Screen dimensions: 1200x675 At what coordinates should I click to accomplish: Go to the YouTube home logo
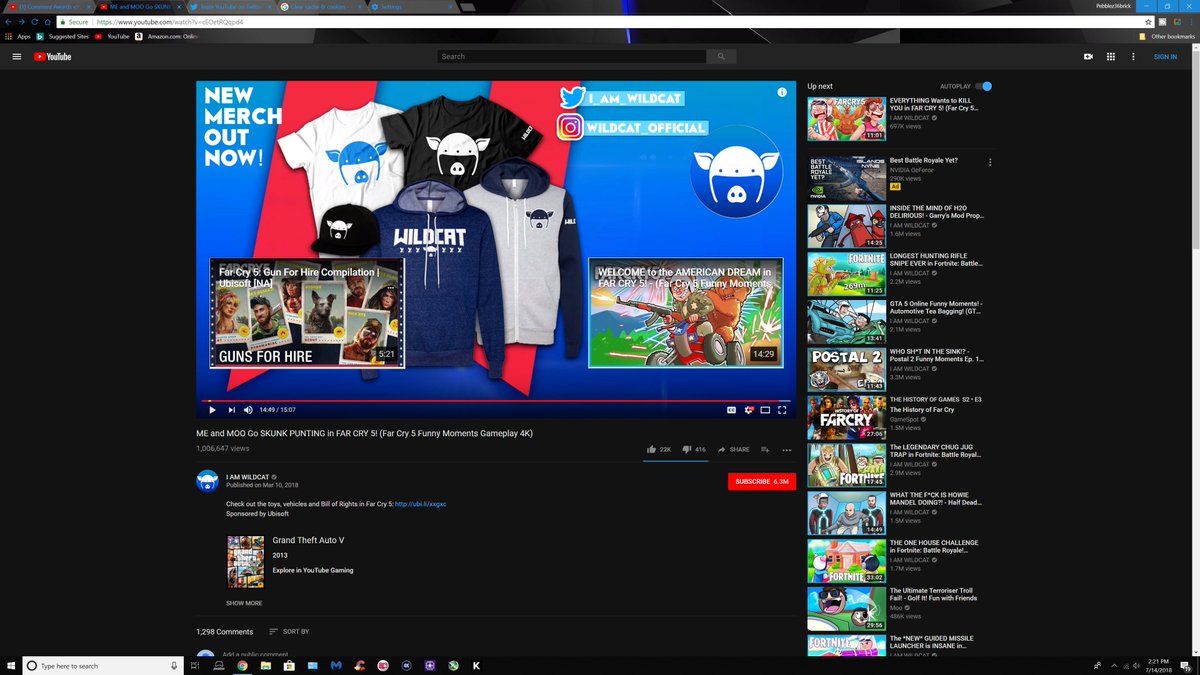52,57
